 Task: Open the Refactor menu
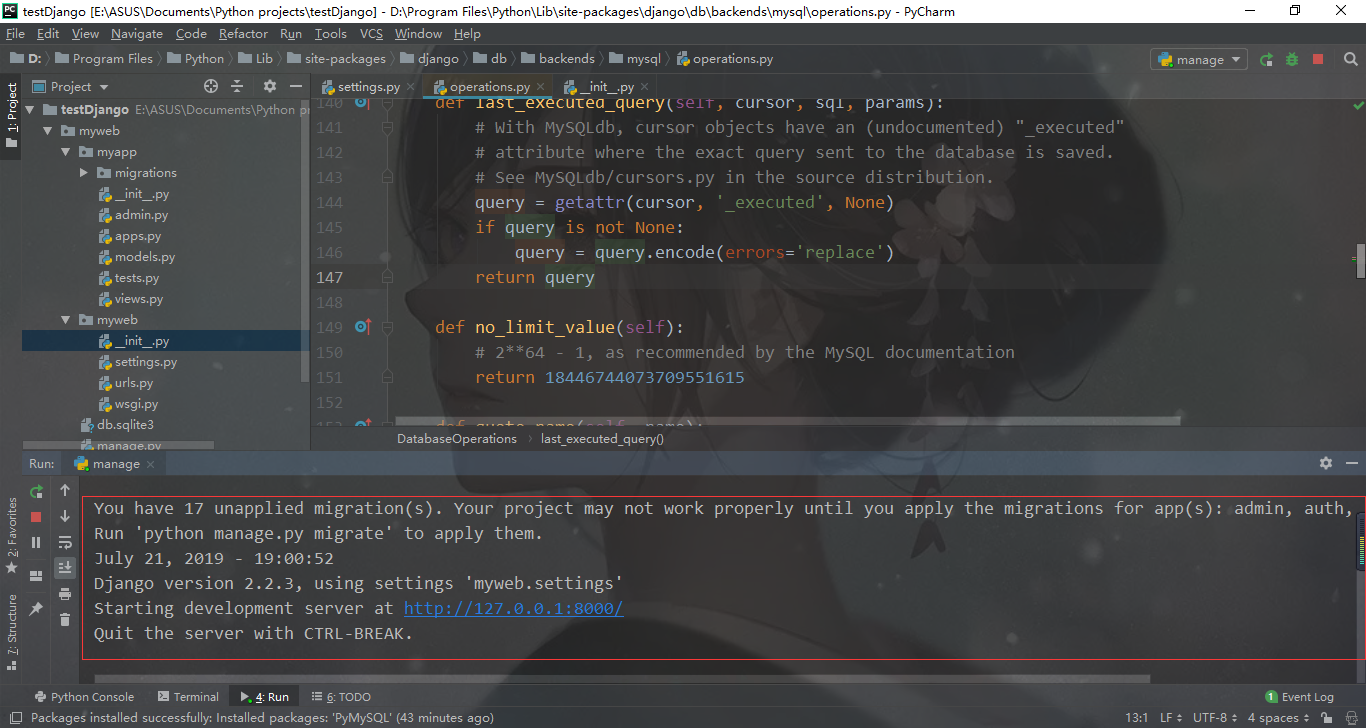pos(243,33)
